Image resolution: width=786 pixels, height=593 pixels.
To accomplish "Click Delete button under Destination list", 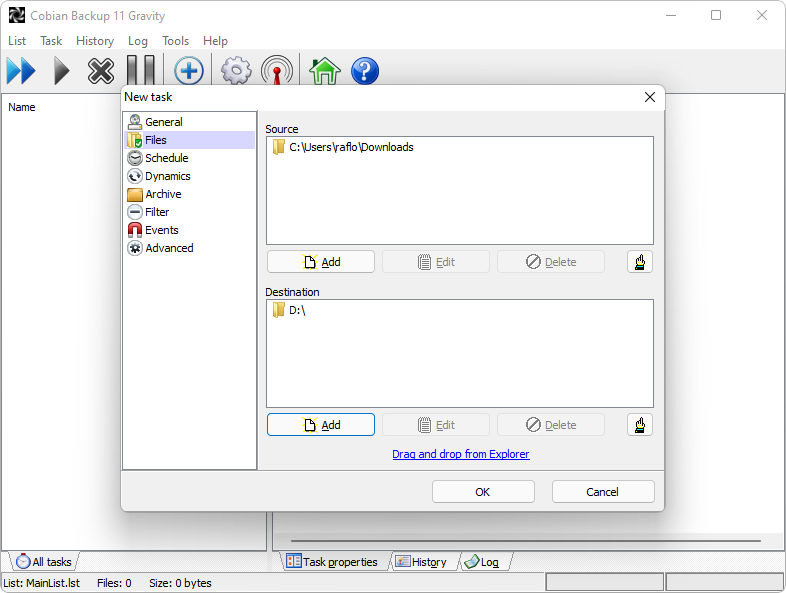I will [551, 425].
